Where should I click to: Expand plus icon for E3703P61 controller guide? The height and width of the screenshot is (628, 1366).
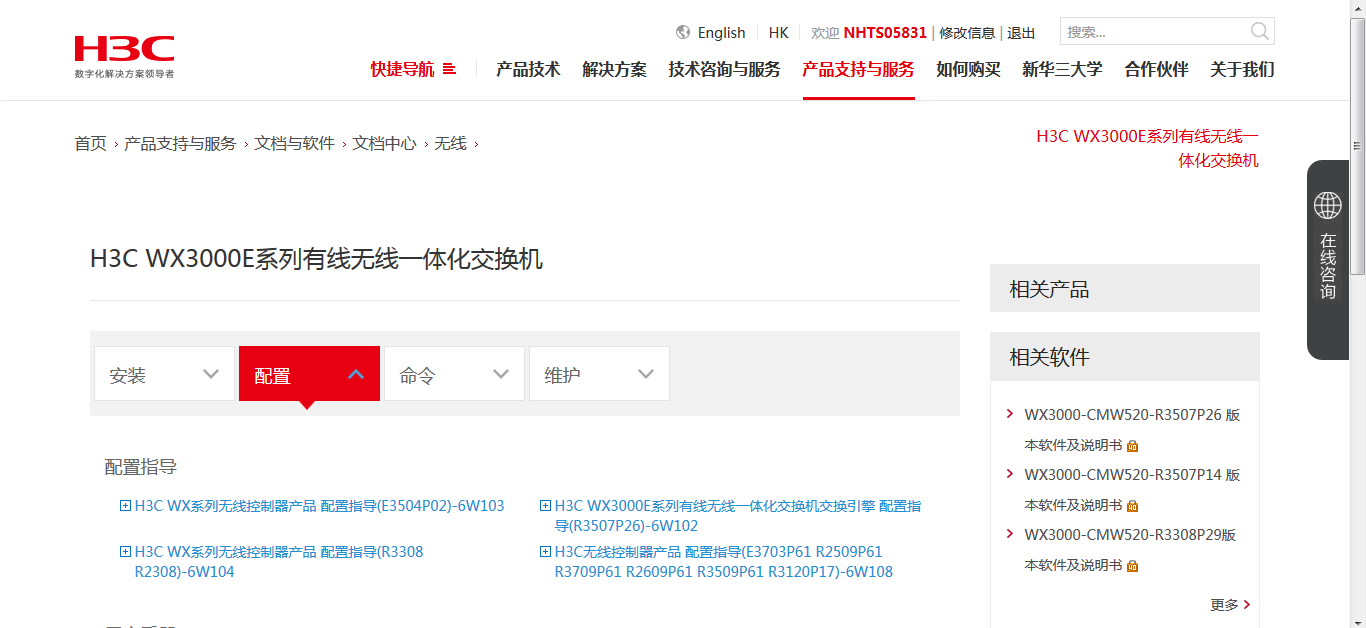click(x=545, y=552)
